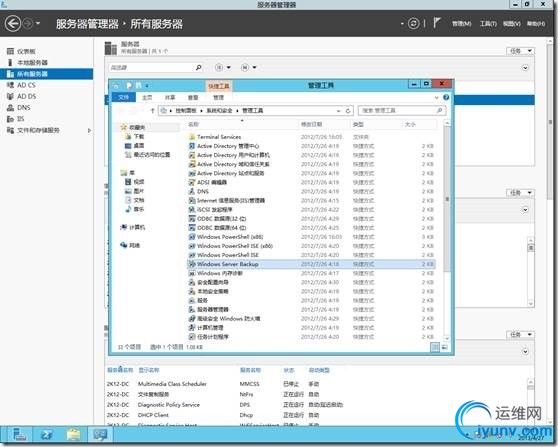Select the iSCSI 发起程序 shortcut

click(x=311, y=210)
